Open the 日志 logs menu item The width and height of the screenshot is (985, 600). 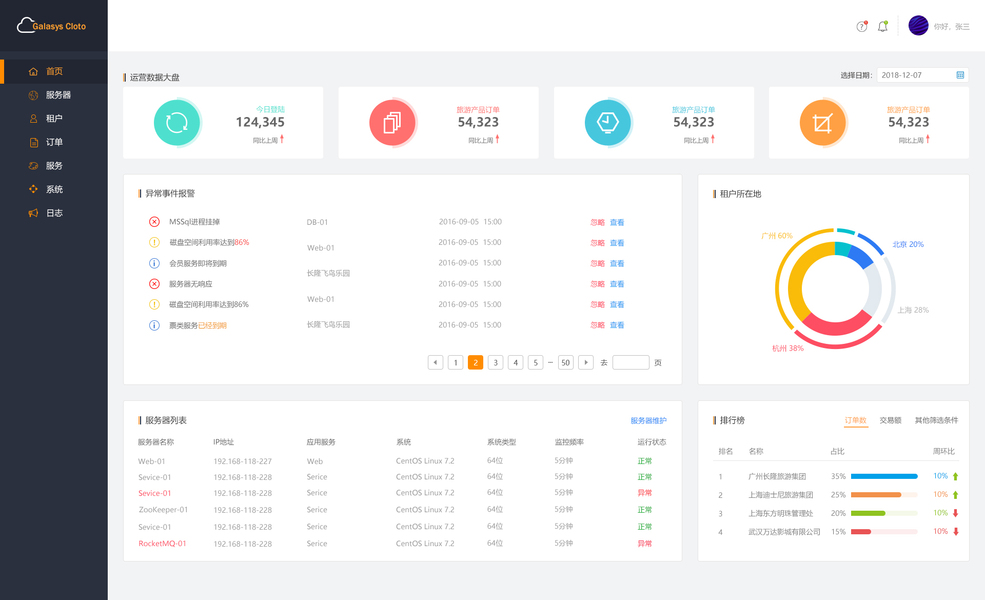53,213
